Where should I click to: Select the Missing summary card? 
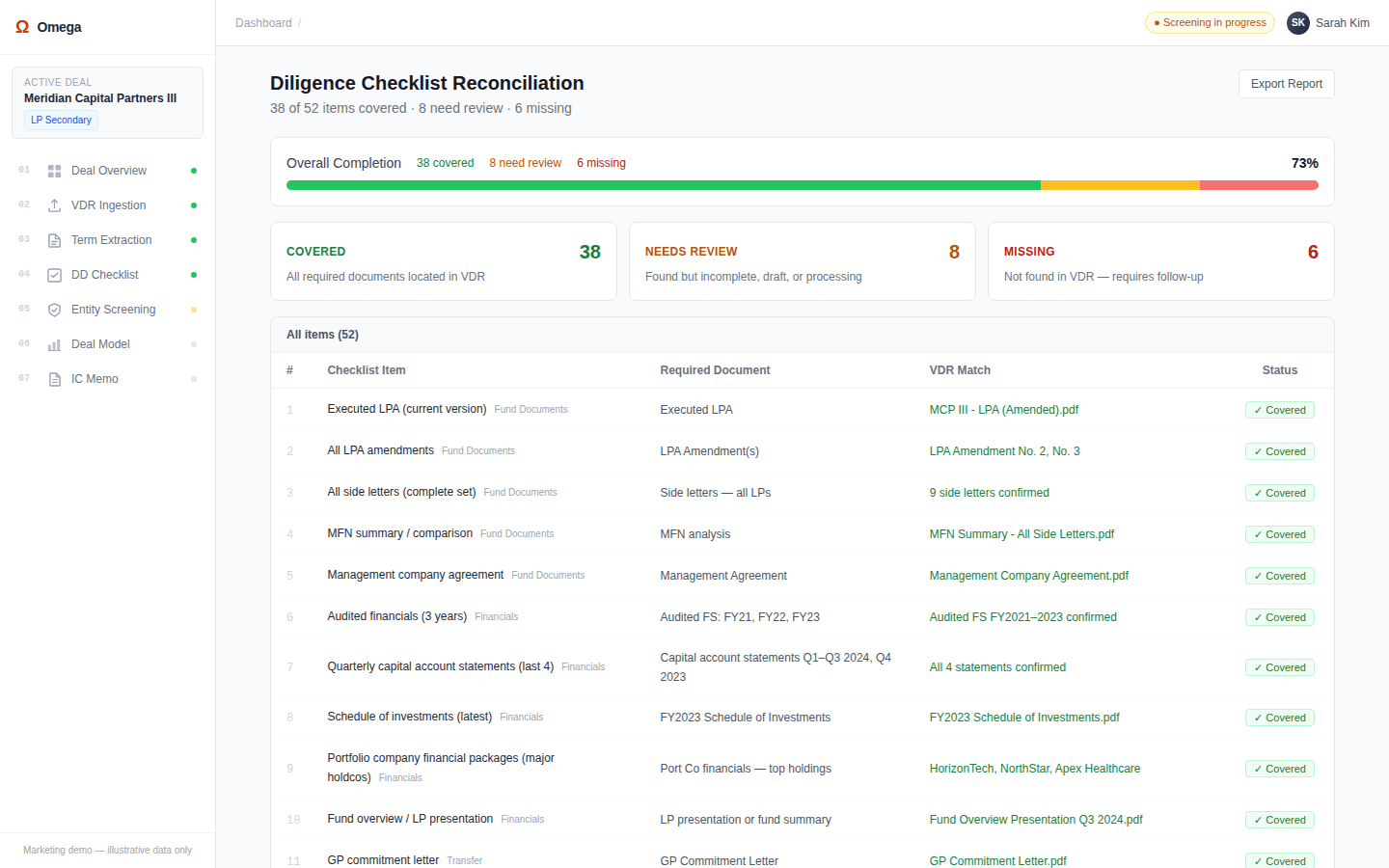(x=1160, y=262)
